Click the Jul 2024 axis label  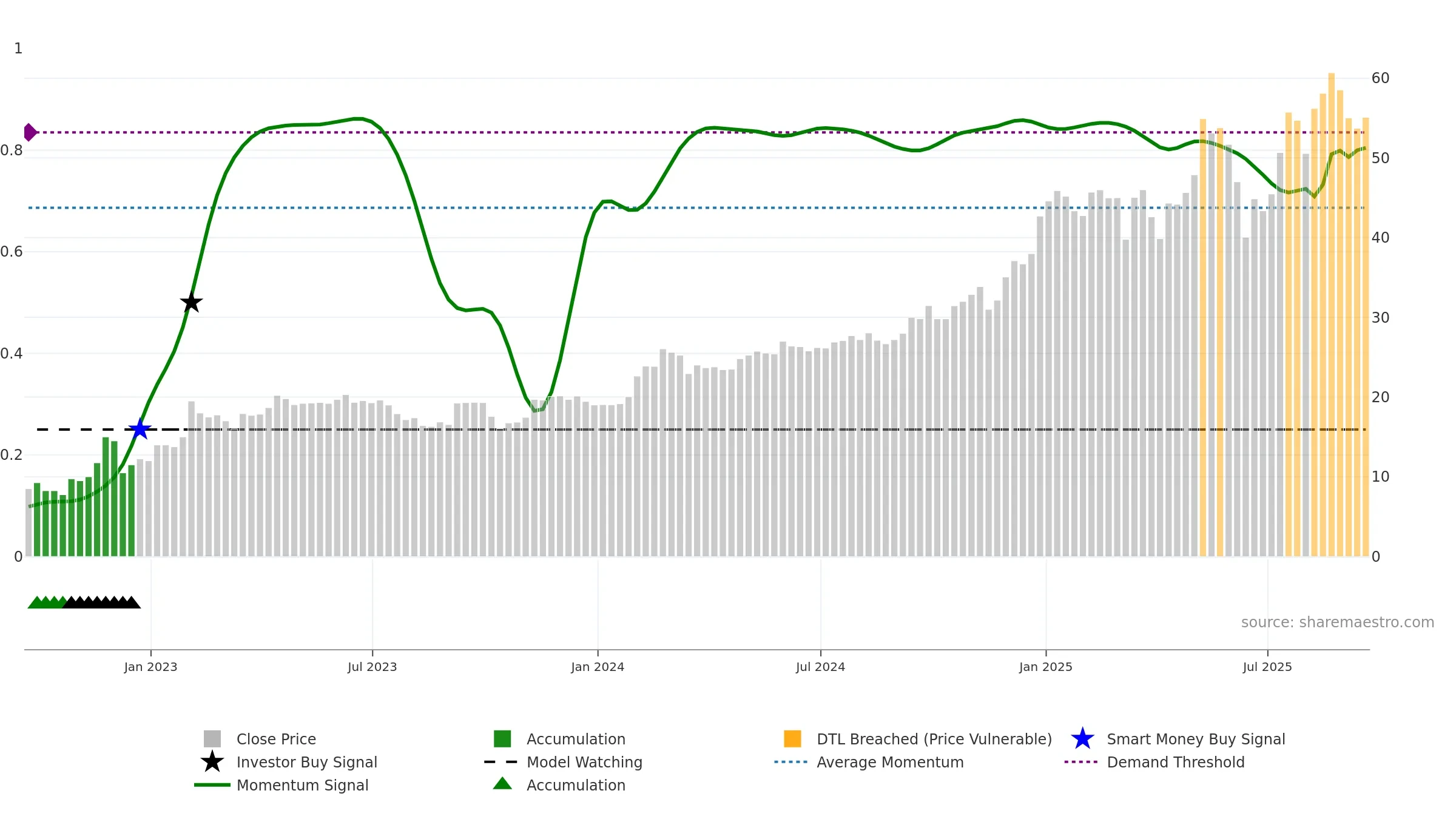tap(820, 667)
